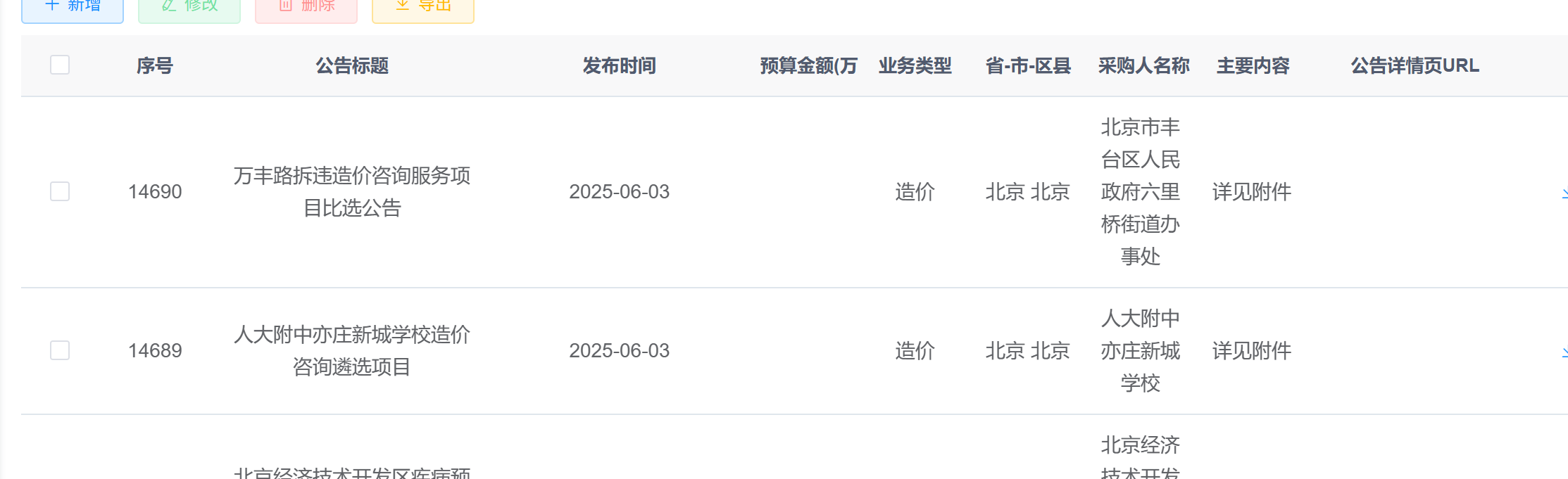
Task: Toggle the select-all checkbox in table header
Action: point(60,65)
